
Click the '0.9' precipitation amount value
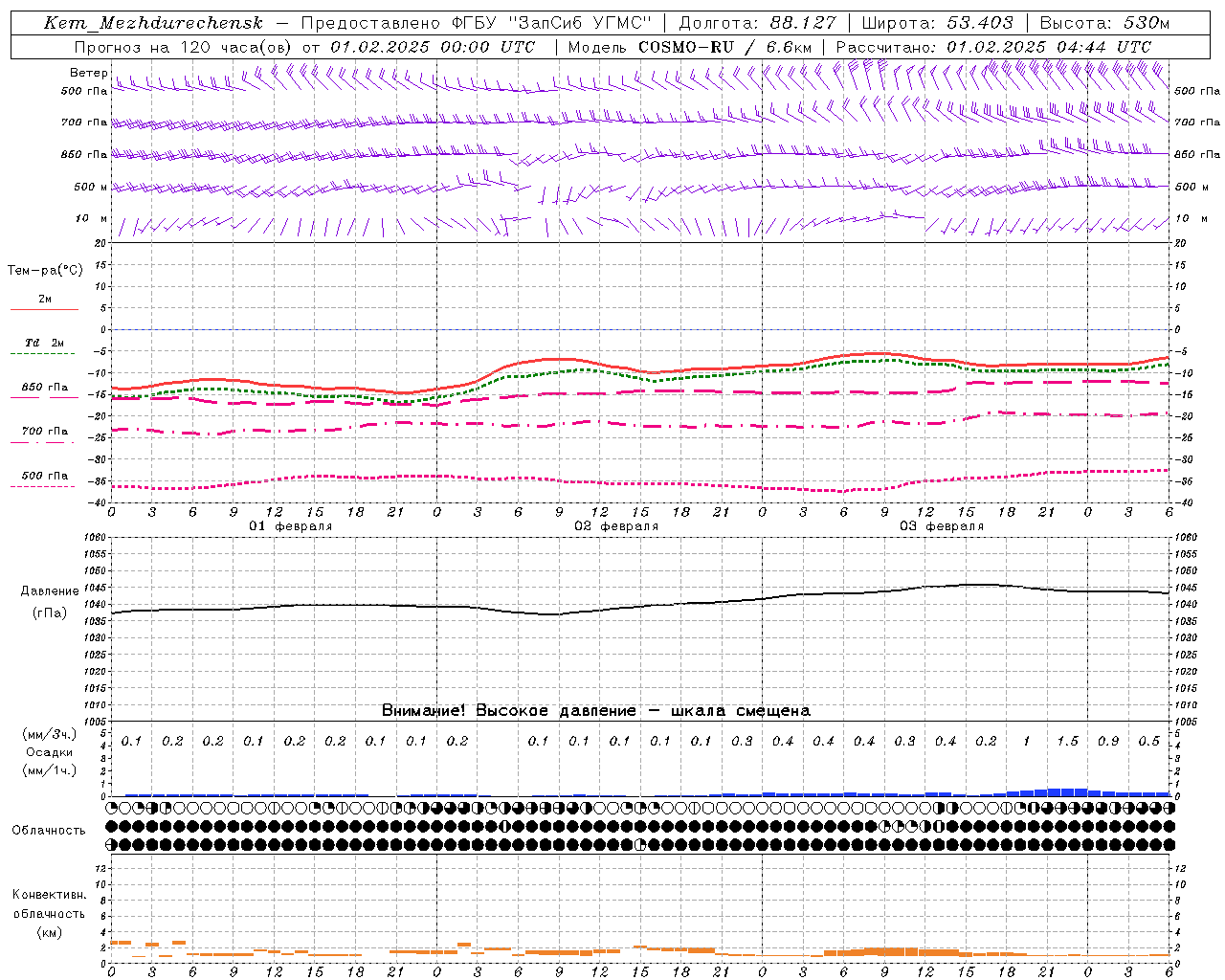click(1108, 741)
